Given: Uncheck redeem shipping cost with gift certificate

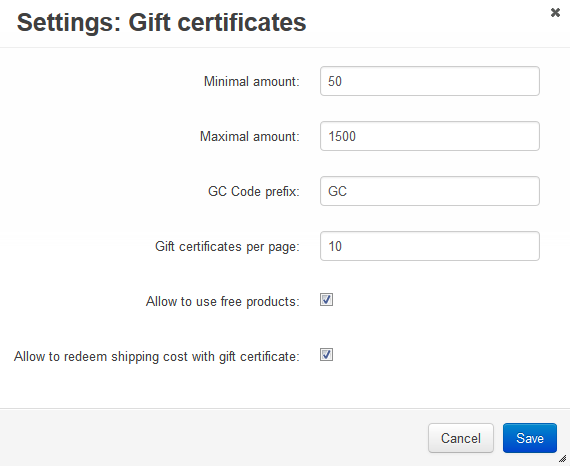Looking at the screenshot, I should tap(326, 355).
